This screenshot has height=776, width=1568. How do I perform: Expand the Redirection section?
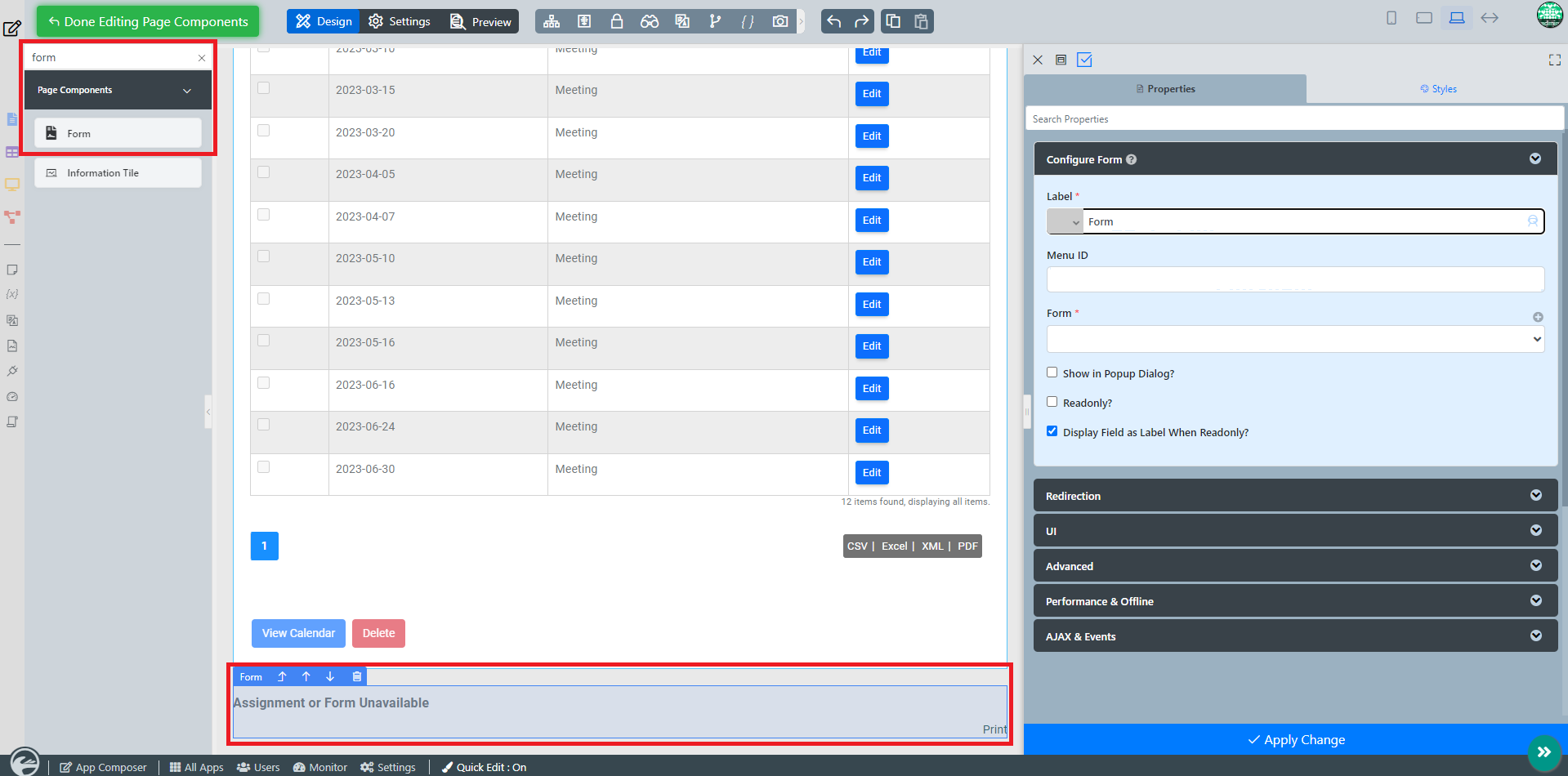click(1295, 496)
